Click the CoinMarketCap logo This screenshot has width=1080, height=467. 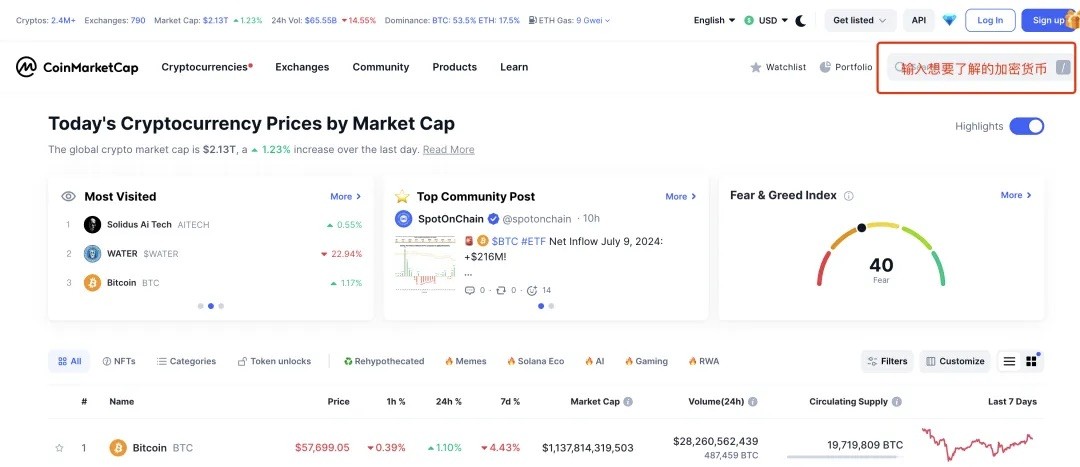click(77, 67)
